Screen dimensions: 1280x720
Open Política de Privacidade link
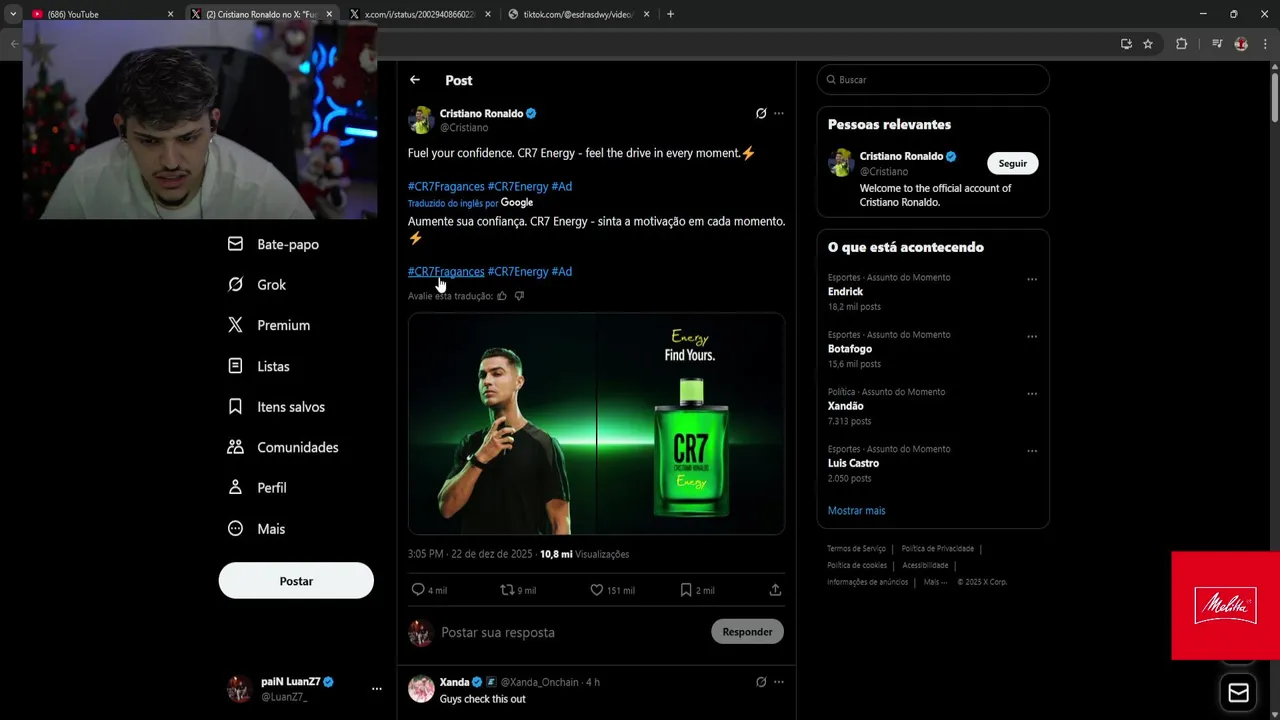937,549
